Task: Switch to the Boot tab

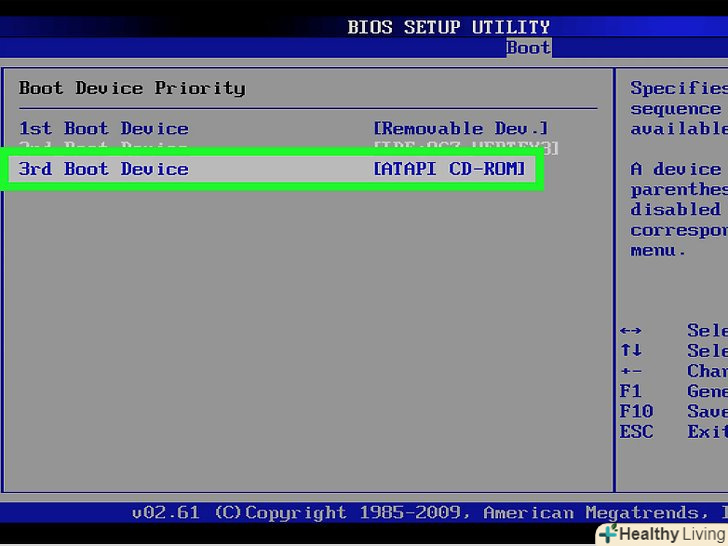Action: pyautogui.click(x=528, y=47)
